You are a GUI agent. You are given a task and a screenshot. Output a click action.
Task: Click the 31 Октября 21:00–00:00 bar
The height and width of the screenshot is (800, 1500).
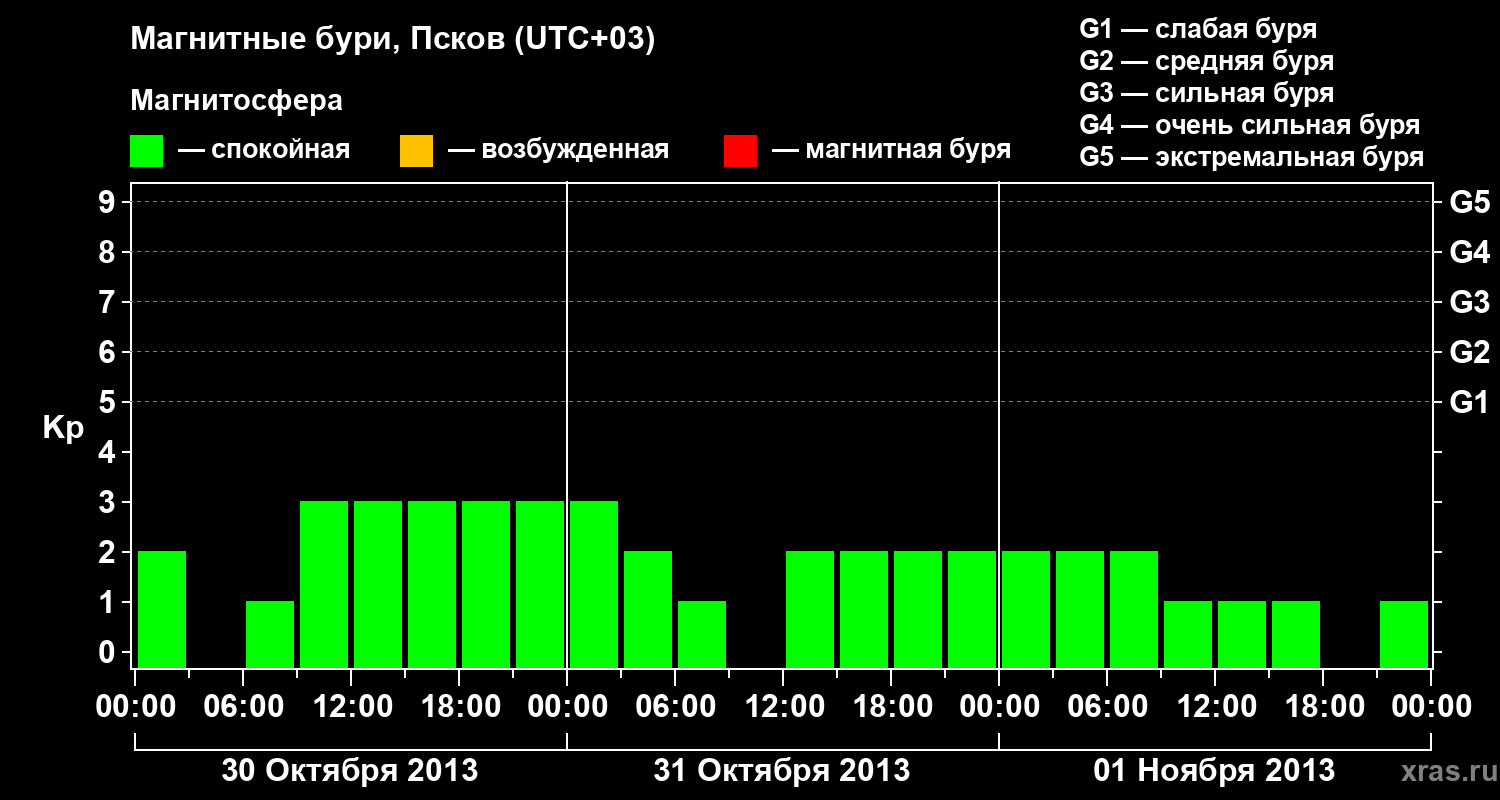click(972, 609)
